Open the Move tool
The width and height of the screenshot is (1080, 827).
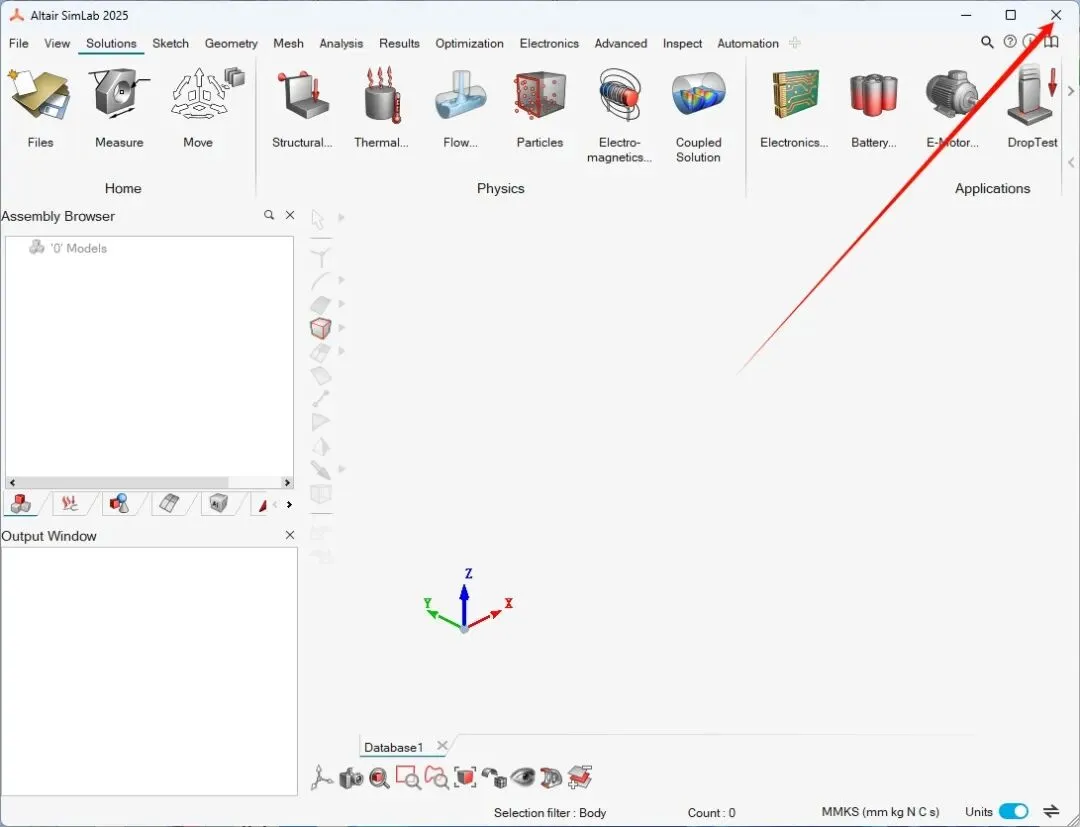pyautogui.click(x=198, y=108)
